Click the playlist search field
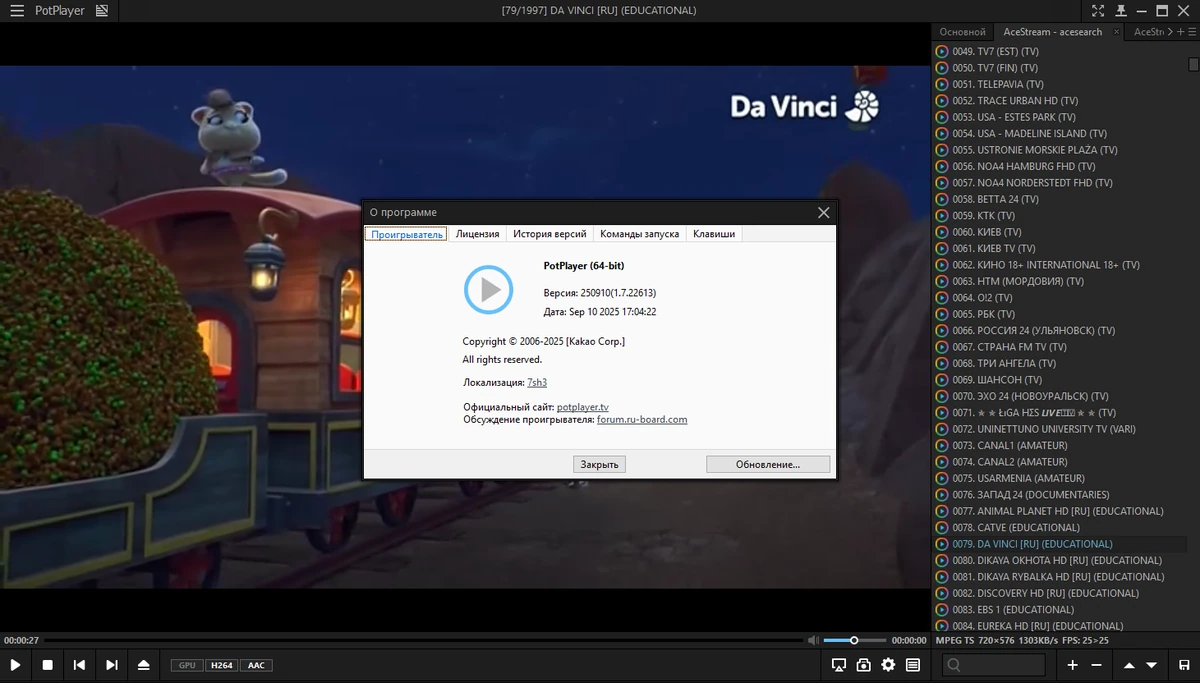This screenshot has height=683, width=1200. tap(995, 665)
